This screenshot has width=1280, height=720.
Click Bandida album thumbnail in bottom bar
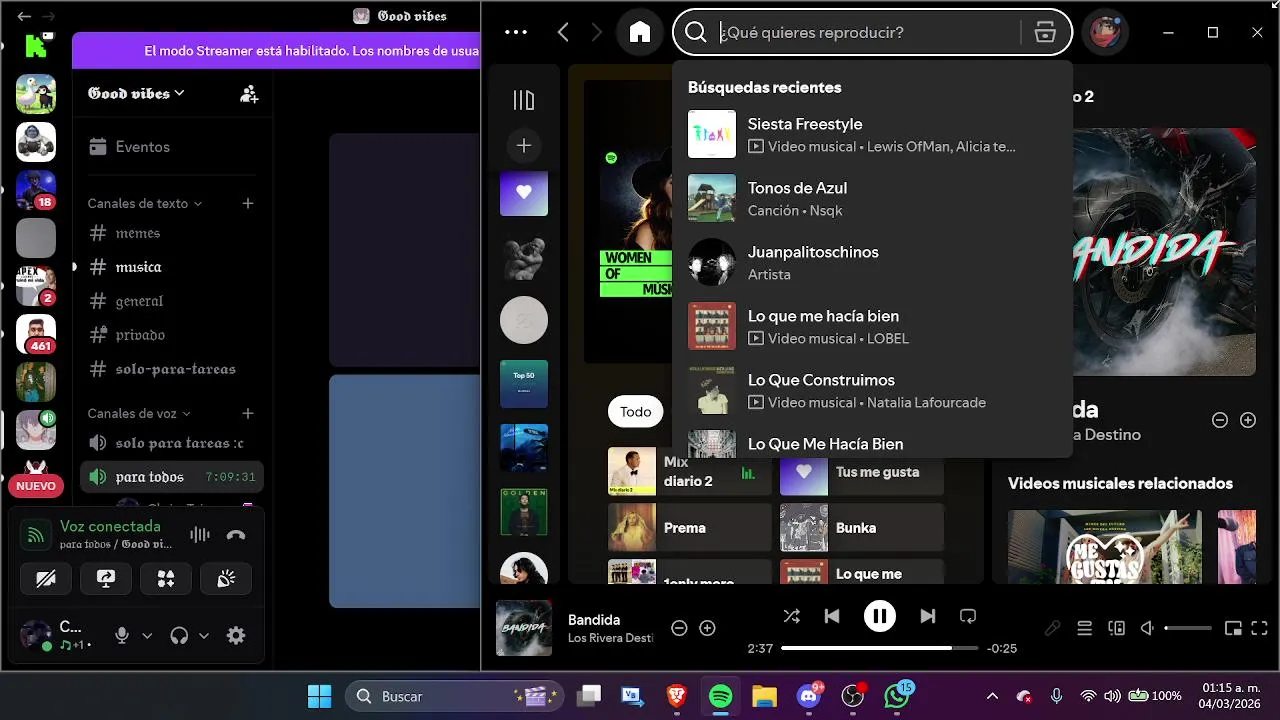(524, 628)
